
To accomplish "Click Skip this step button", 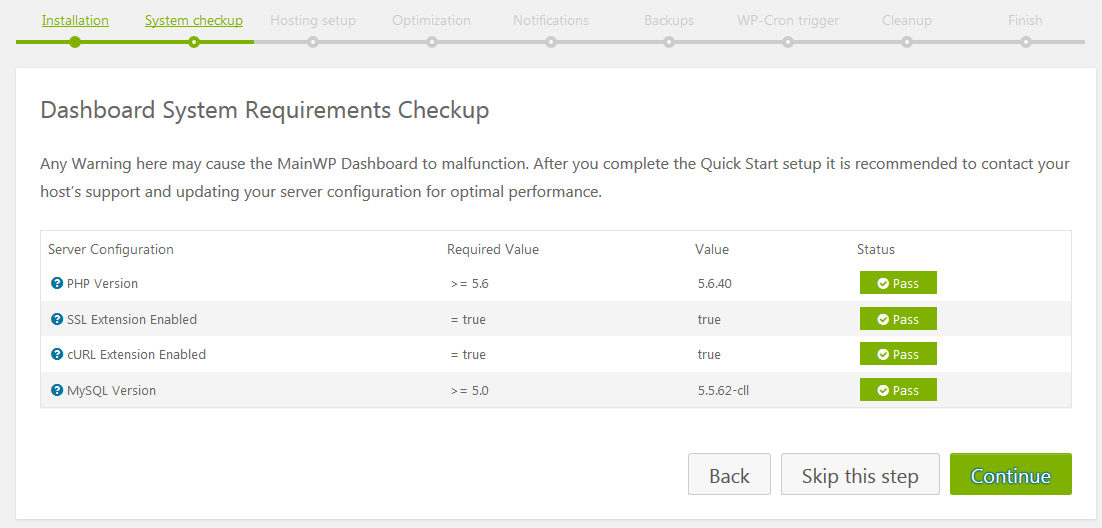I will (860, 475).
